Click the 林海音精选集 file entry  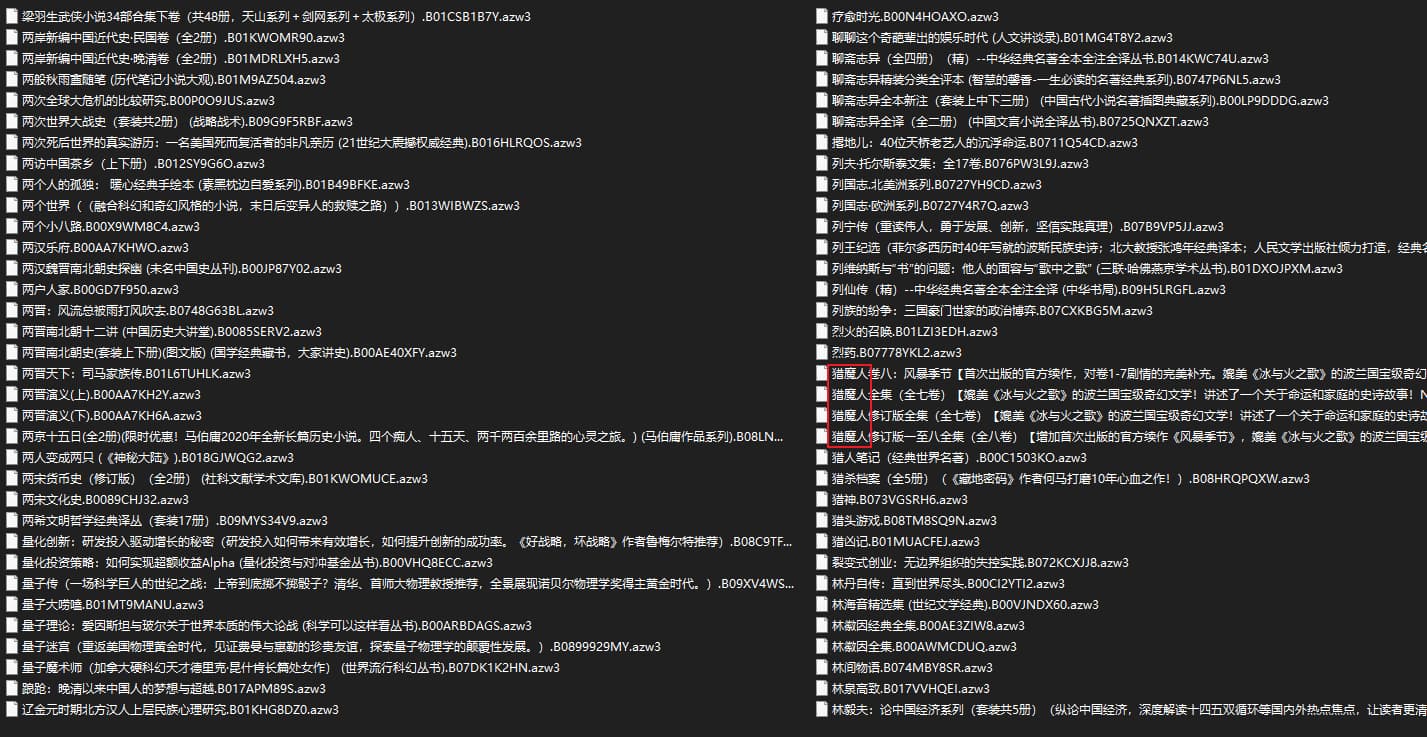[x=965, y=605]
